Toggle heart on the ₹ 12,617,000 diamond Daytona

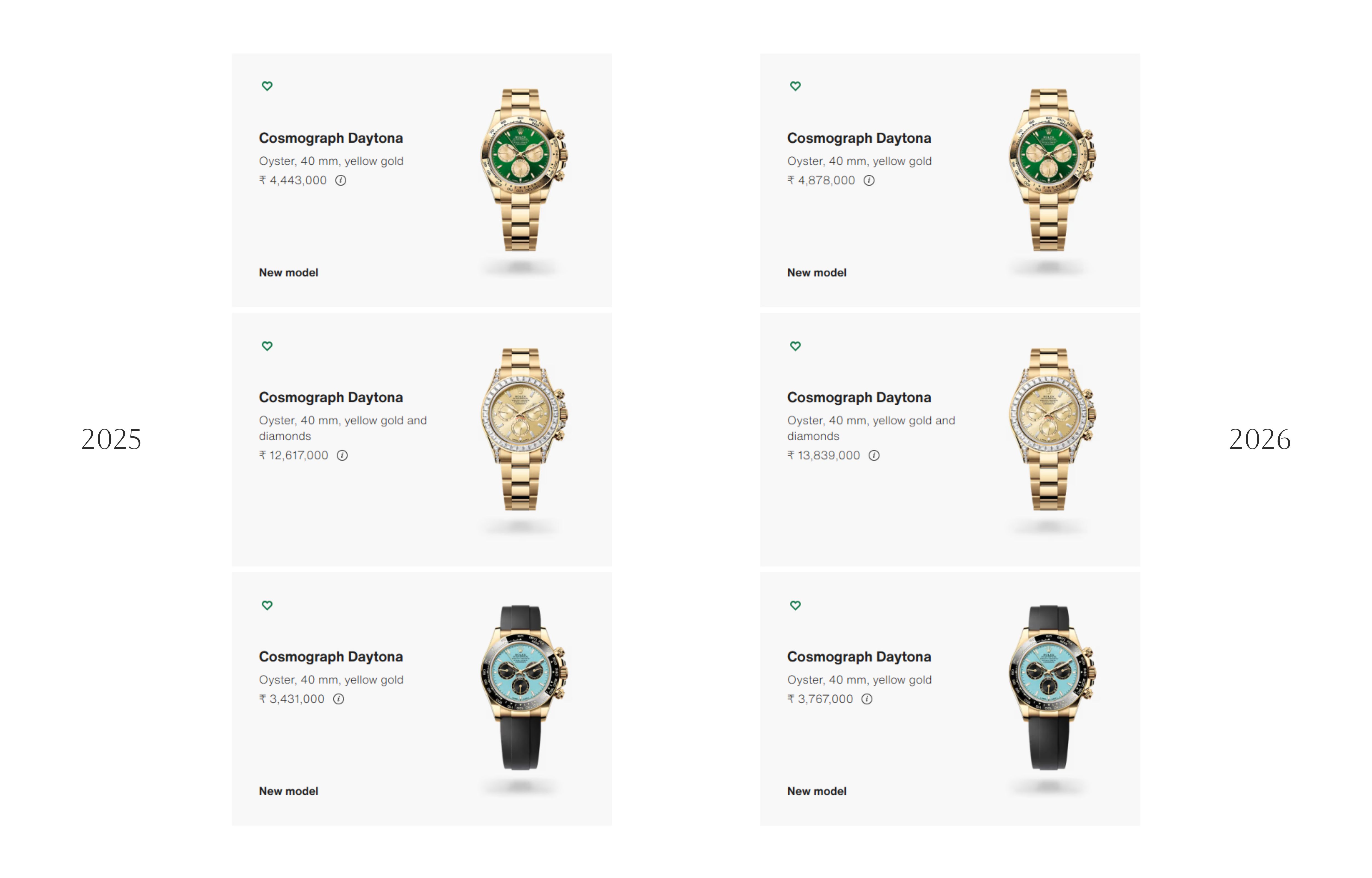267,345
